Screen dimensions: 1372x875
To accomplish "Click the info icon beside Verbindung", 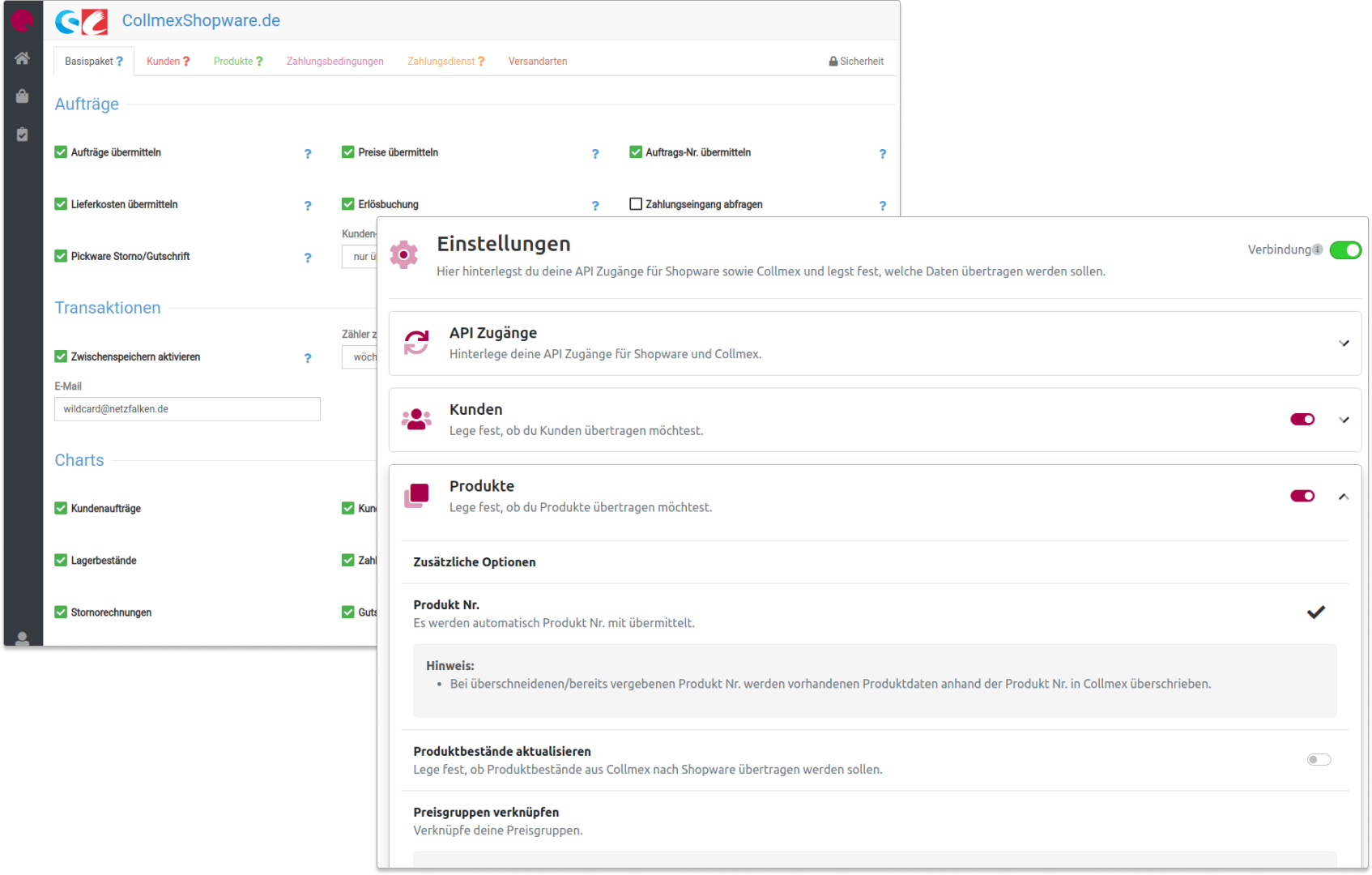I will coord(1318,250).
